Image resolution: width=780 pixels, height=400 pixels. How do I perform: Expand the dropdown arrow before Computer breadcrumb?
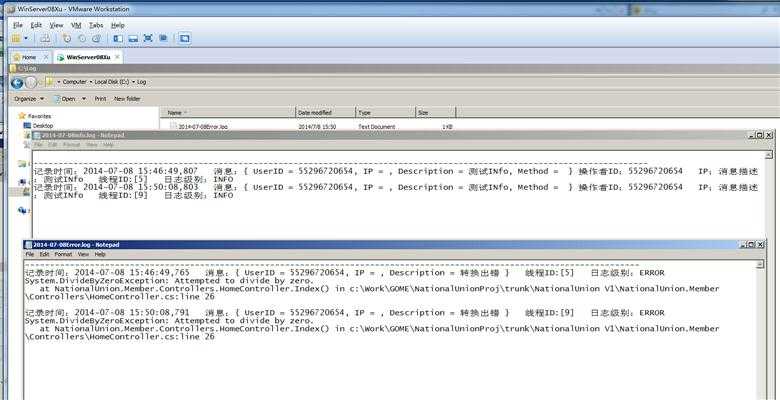(59, 82)
